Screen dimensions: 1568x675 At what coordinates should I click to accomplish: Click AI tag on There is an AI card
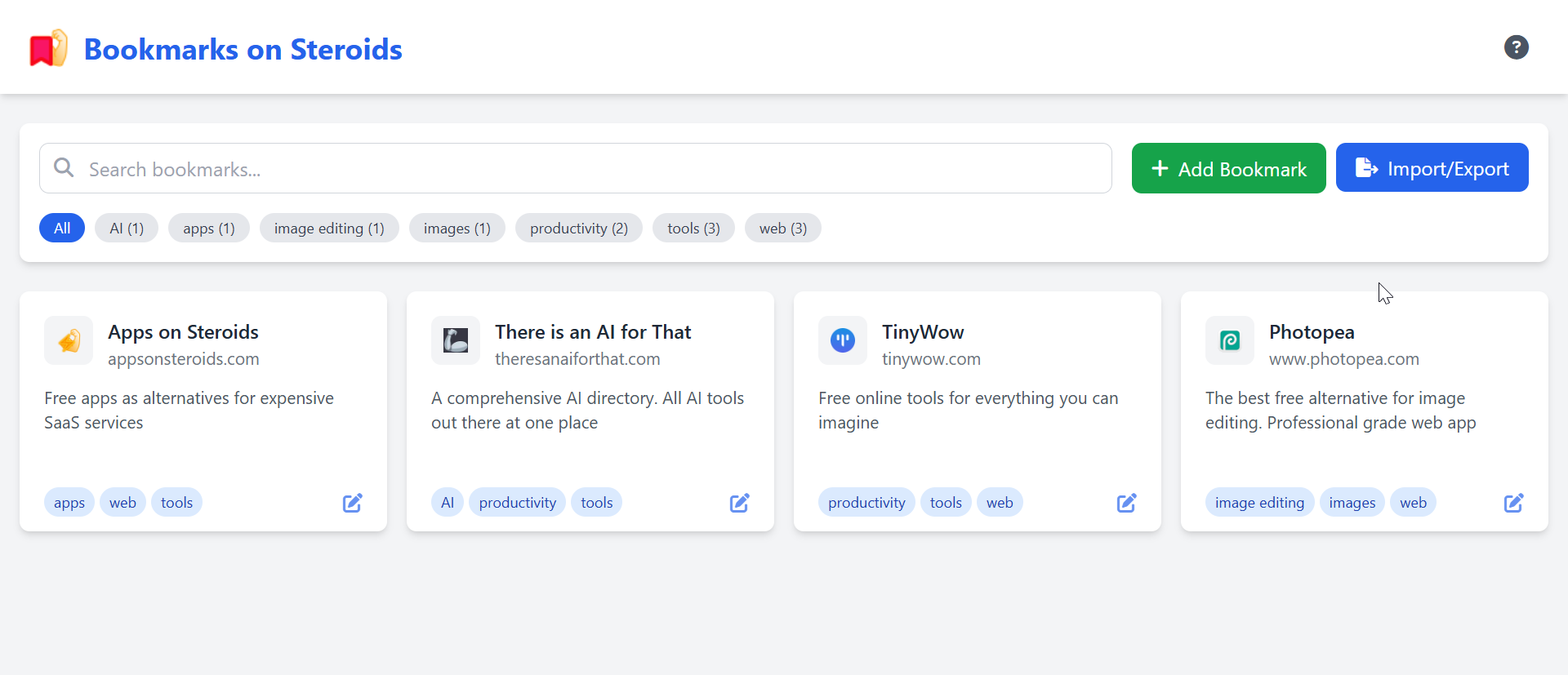pos(448,503)
